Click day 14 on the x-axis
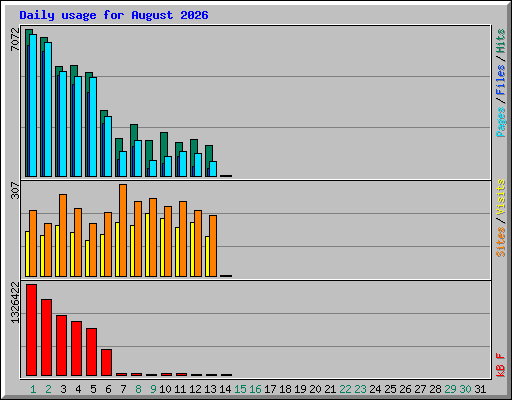 pos(225,389)
